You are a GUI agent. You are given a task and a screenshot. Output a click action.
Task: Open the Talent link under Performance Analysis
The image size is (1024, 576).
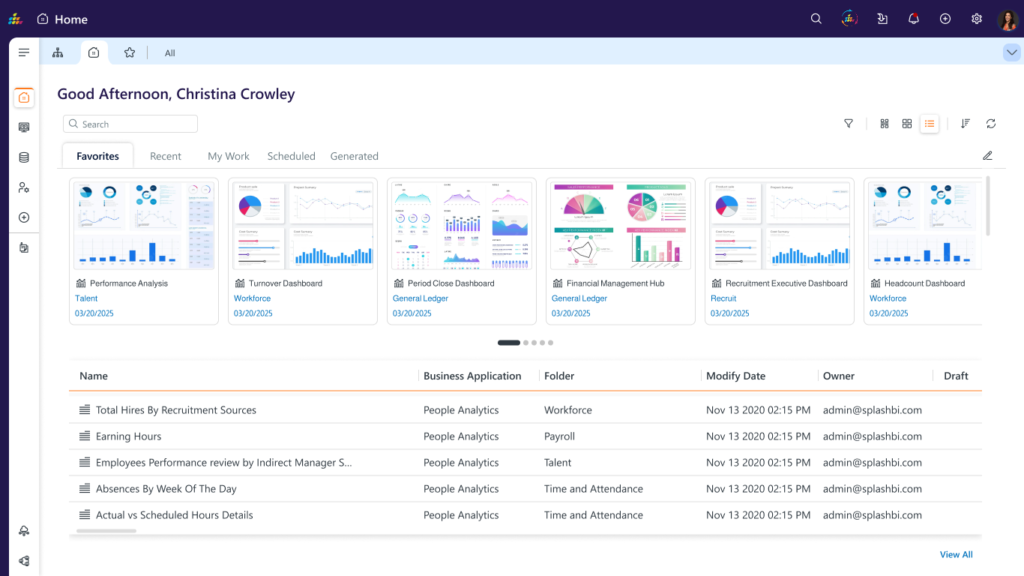[x=87, y=298]
